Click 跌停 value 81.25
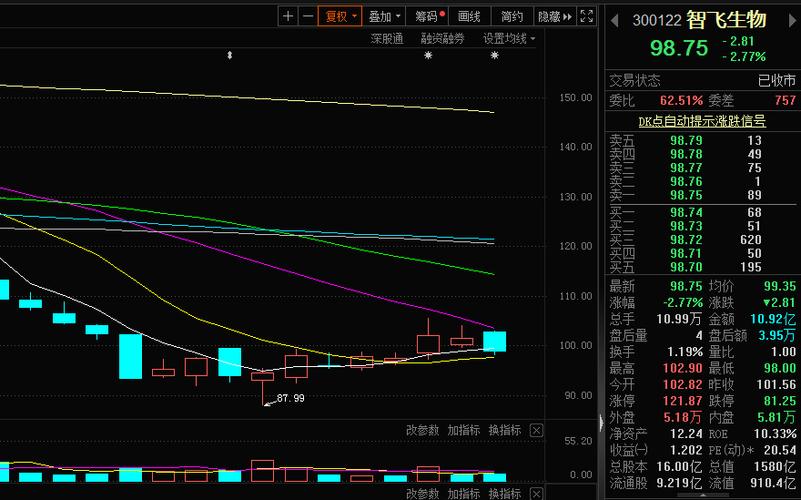The width and height of the screenshot is (801, 500). pyautogui.click(x=780, y=401)
